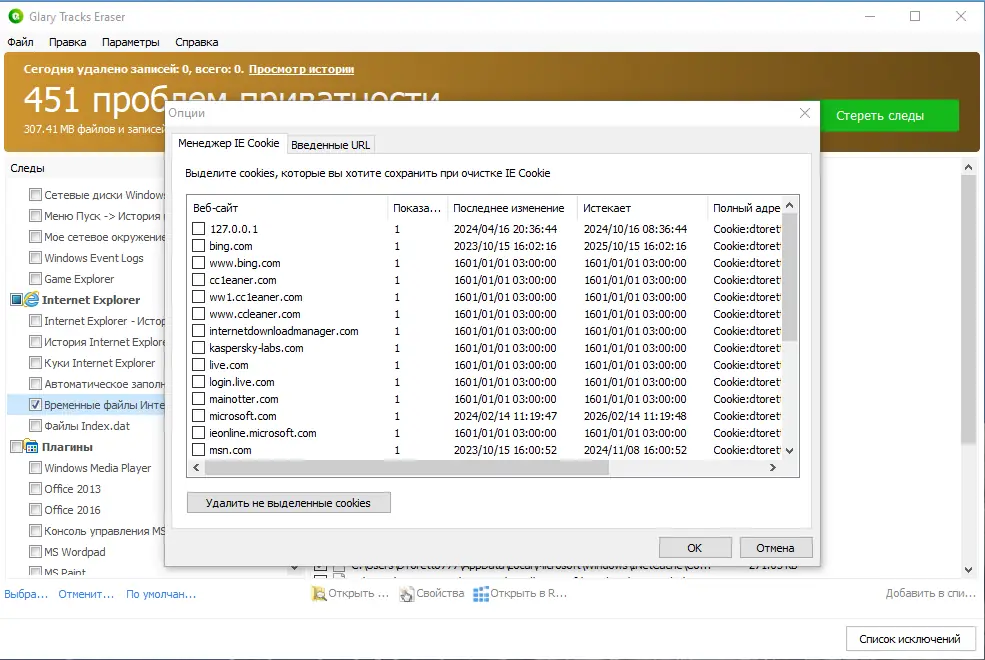985x660 pixels.
Task: Check the 127.0.0.1 cookie checkbox
Action: (x=199, y=229)
